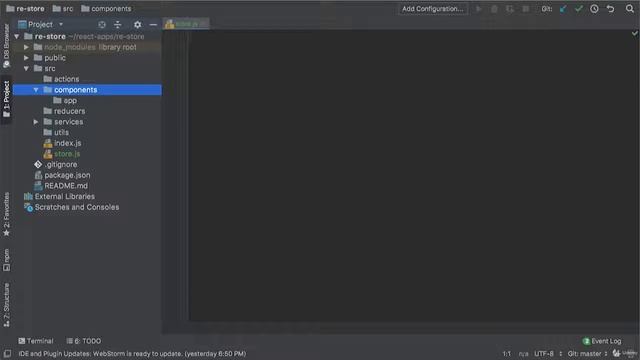
Task: Click the Scratches and Consoles icon
Action: 28,207
